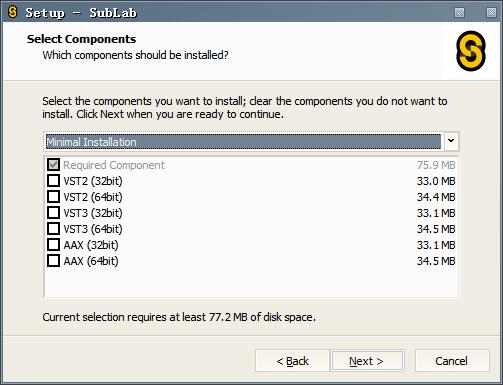Click the greyed Required Component checkbox
The width and height of the screenshot is (503, 385).
(x=53, y=165)
